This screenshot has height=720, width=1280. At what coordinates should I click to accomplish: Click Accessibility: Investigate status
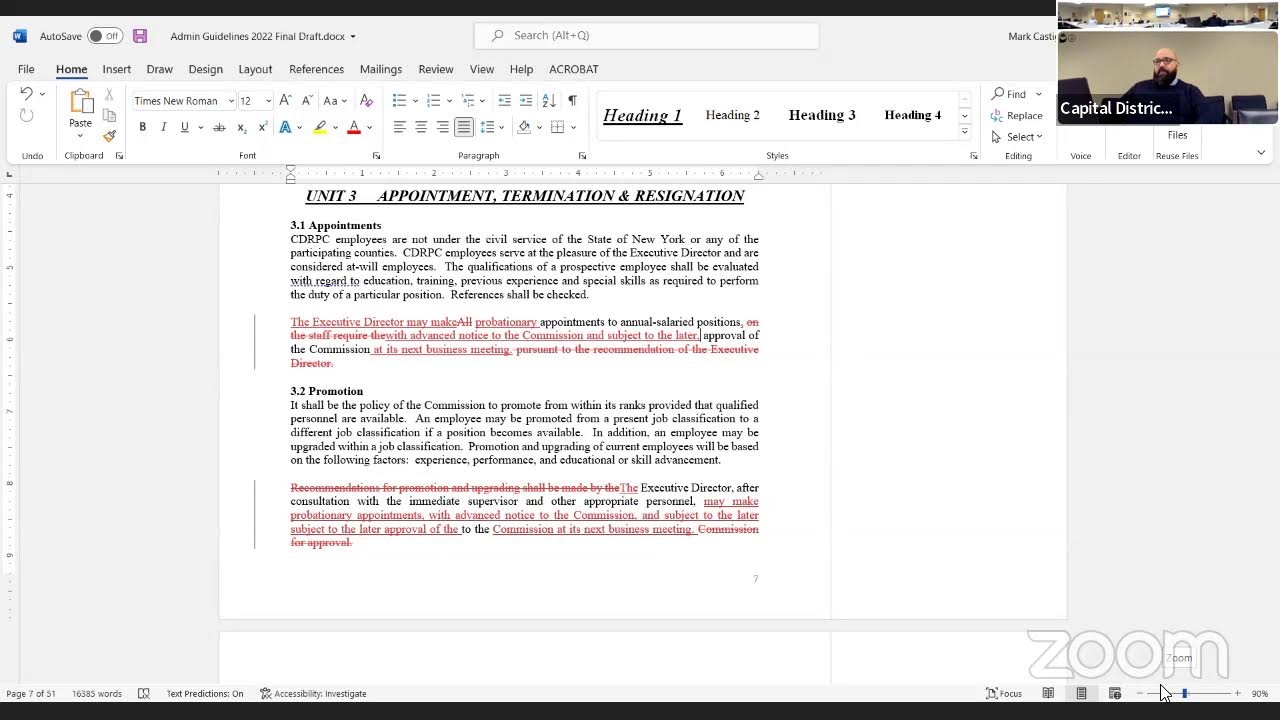click(x=313, y=693)
